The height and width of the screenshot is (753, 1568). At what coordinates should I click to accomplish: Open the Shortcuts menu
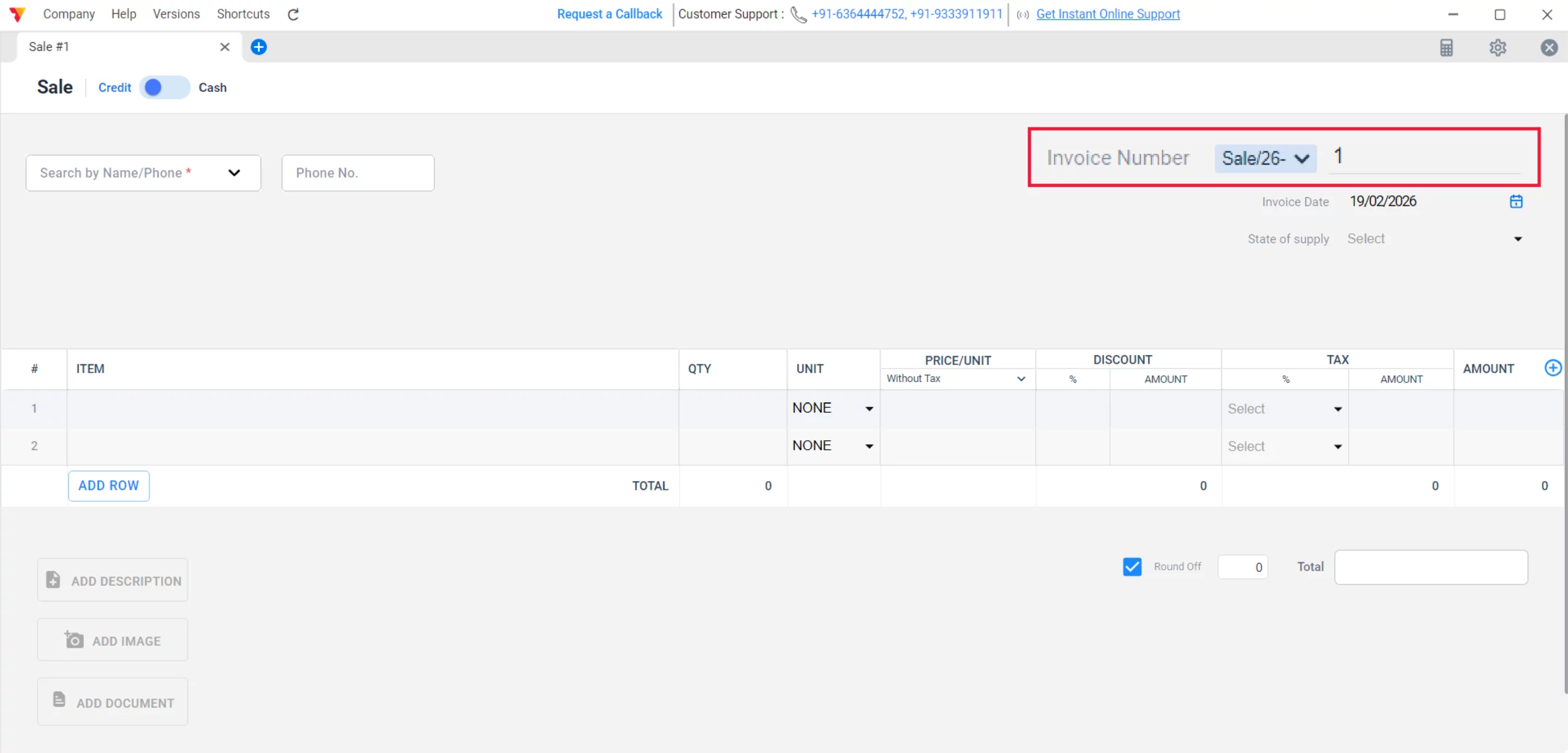click(x=243, y=14)
